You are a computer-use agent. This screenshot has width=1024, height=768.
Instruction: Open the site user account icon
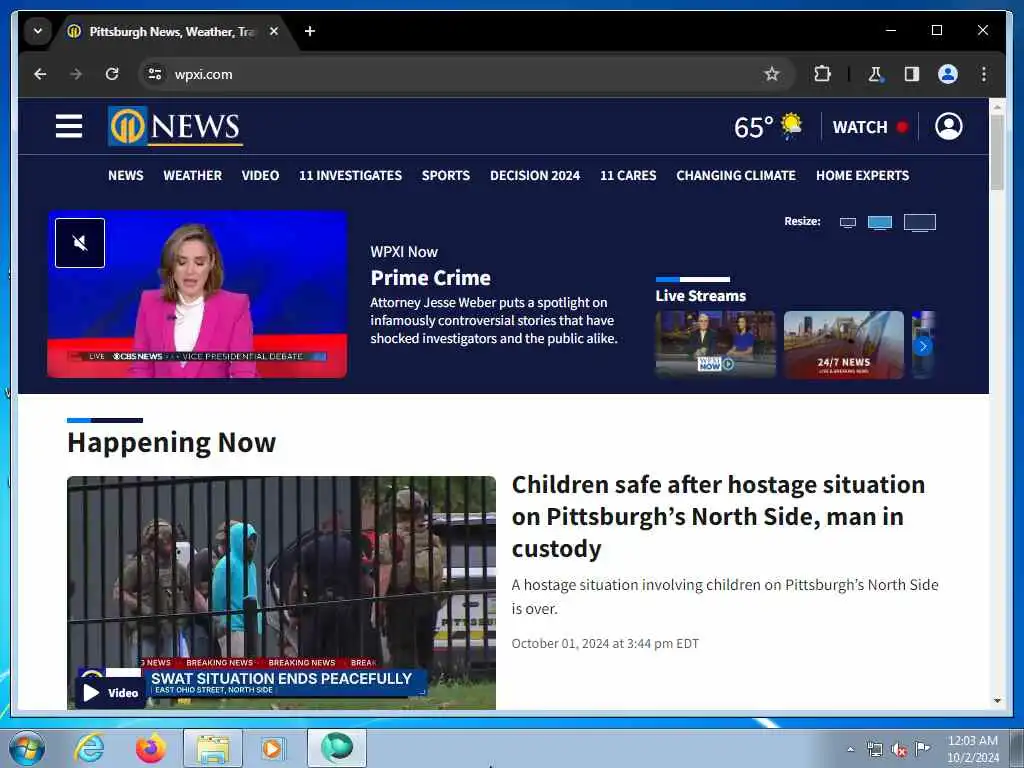click(x=948, y=126)
